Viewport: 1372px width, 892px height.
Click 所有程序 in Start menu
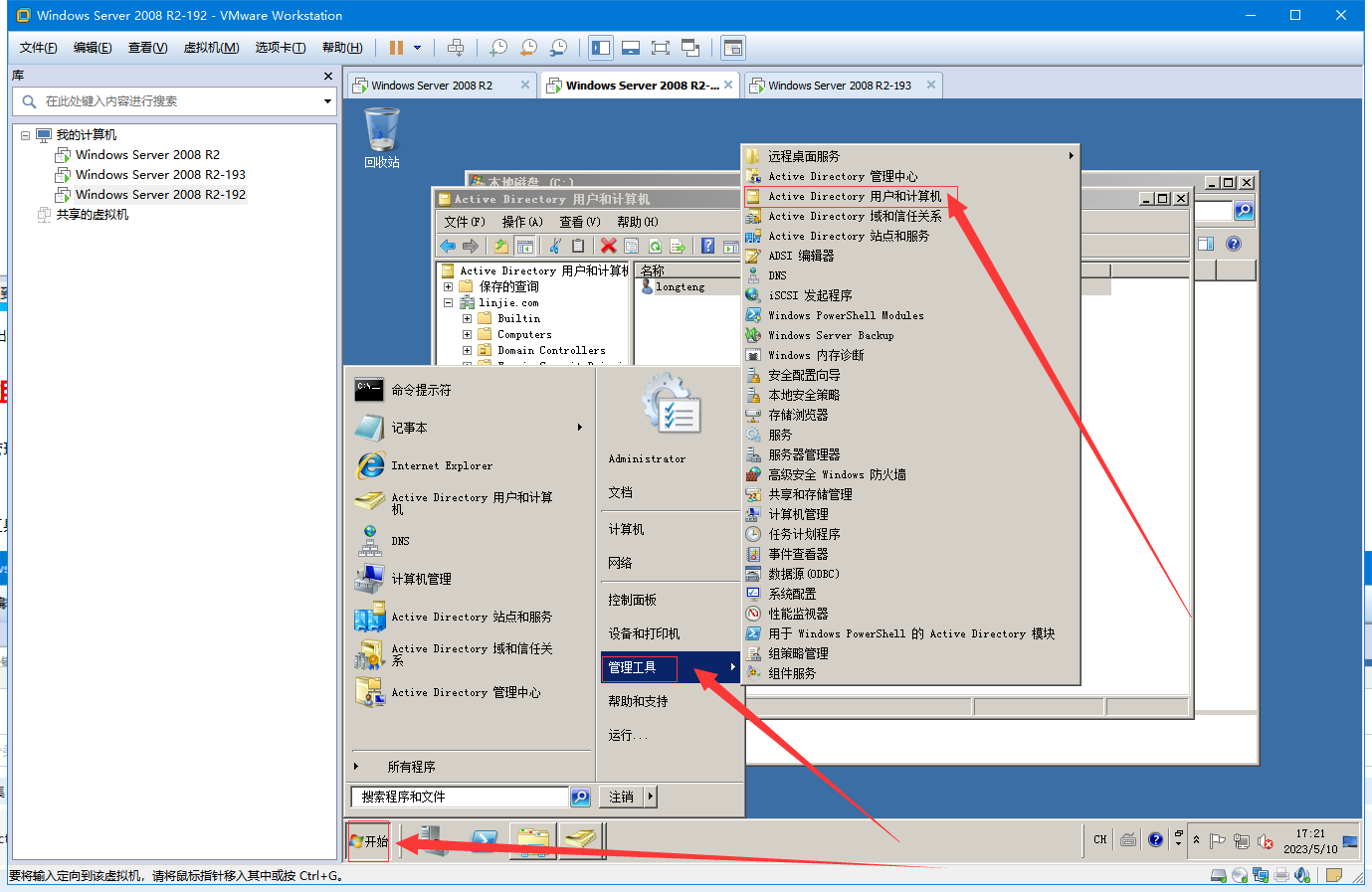[x=411, y=767]
